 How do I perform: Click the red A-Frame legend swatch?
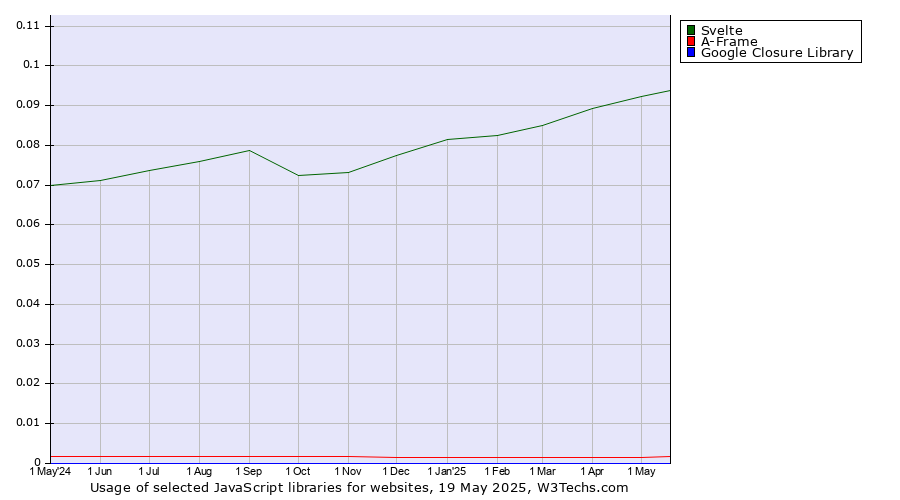[691, 41]
